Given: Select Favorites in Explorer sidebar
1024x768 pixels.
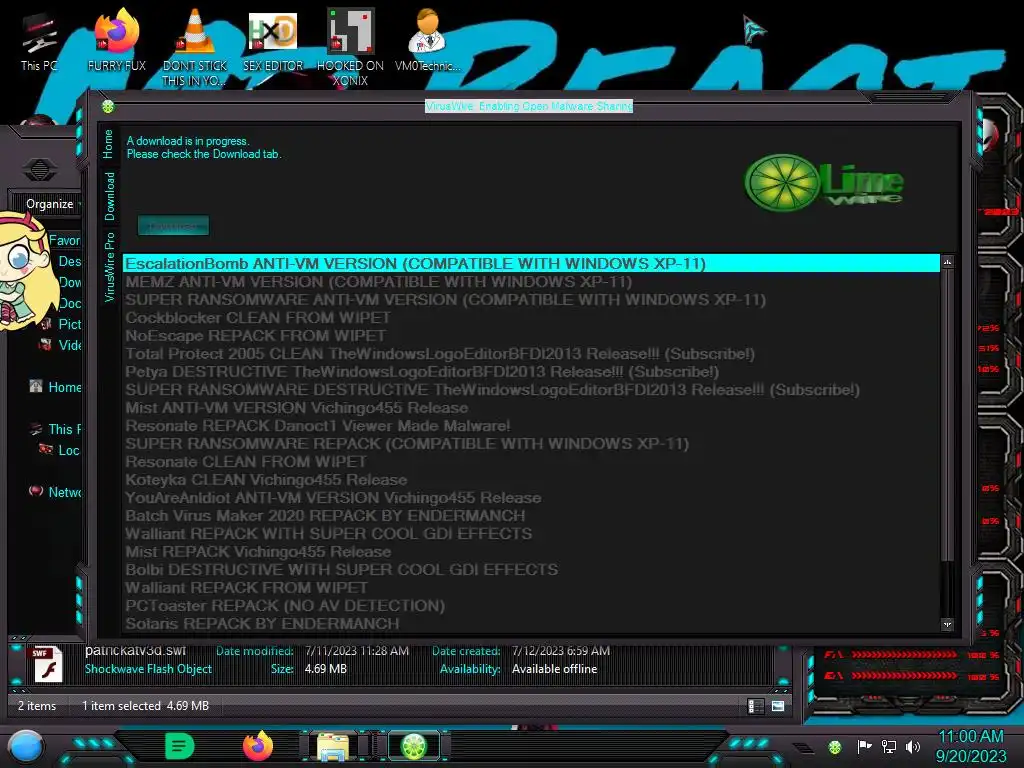Looking at the screenshot, I should (x=64, y=240).
